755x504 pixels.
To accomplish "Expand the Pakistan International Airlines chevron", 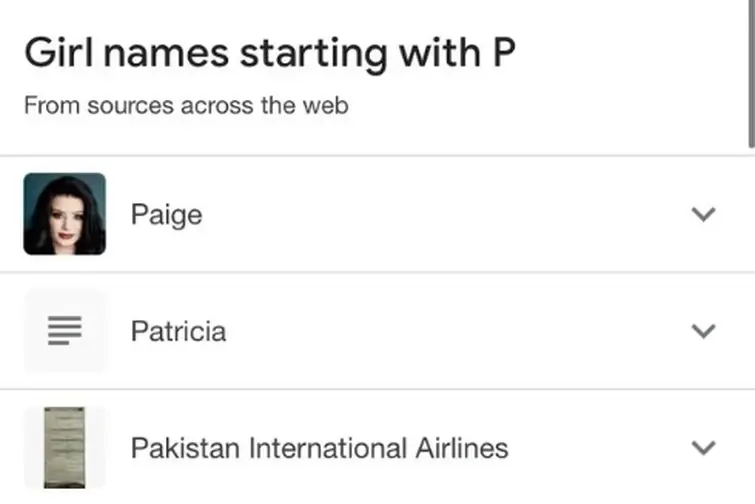I will [x=704, y=447].
